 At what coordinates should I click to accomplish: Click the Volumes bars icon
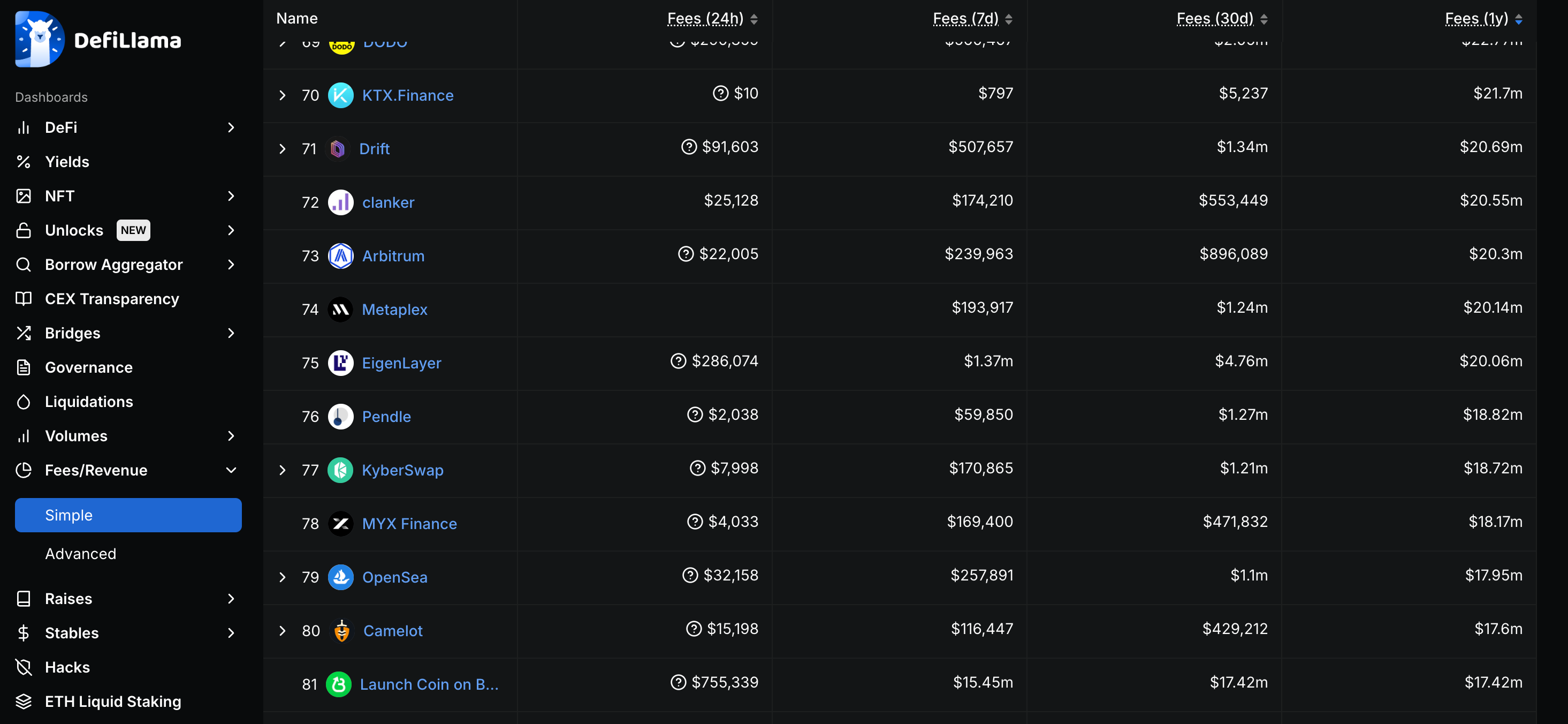[24, 436]
